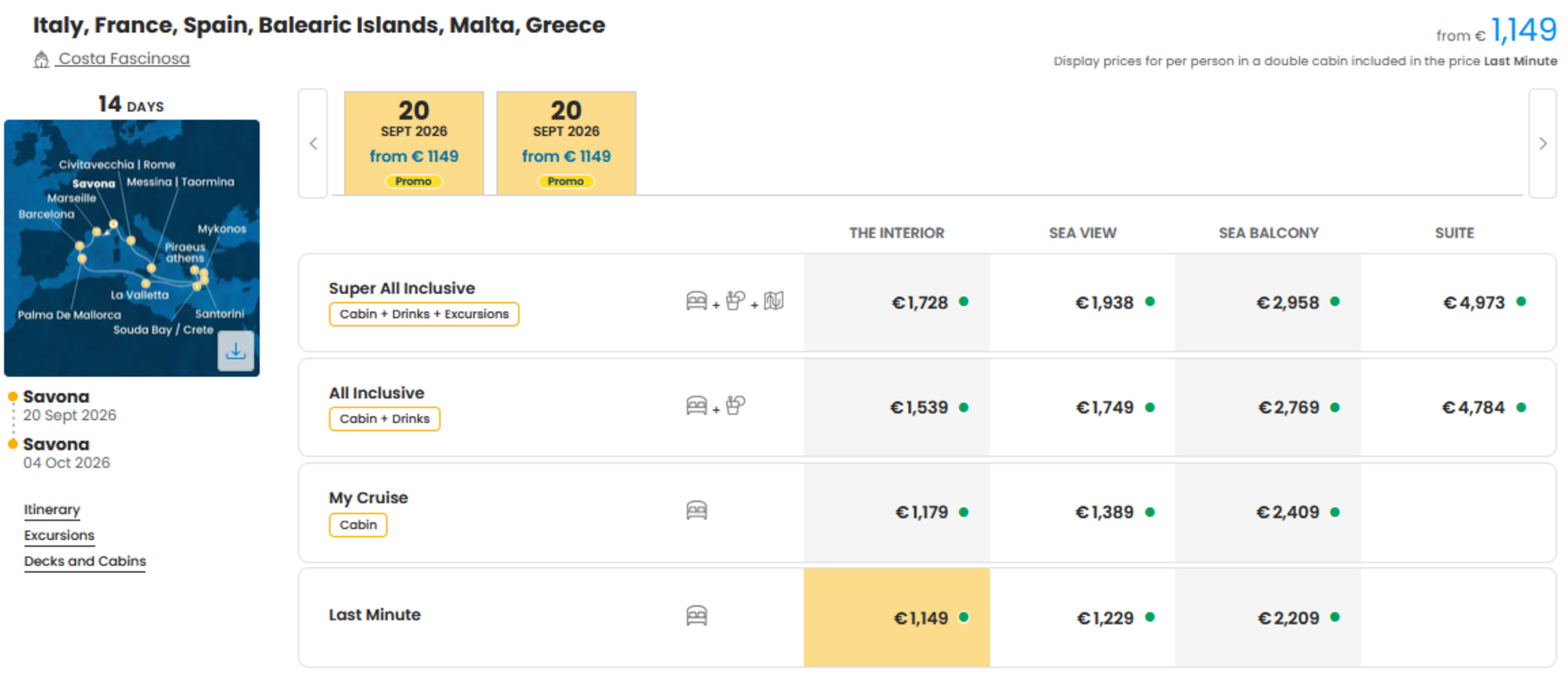This screenshot has height=676, width=1568.
Task: Select the first 20 Sept 2026 date tab
Action: click(x=414, y=144)
